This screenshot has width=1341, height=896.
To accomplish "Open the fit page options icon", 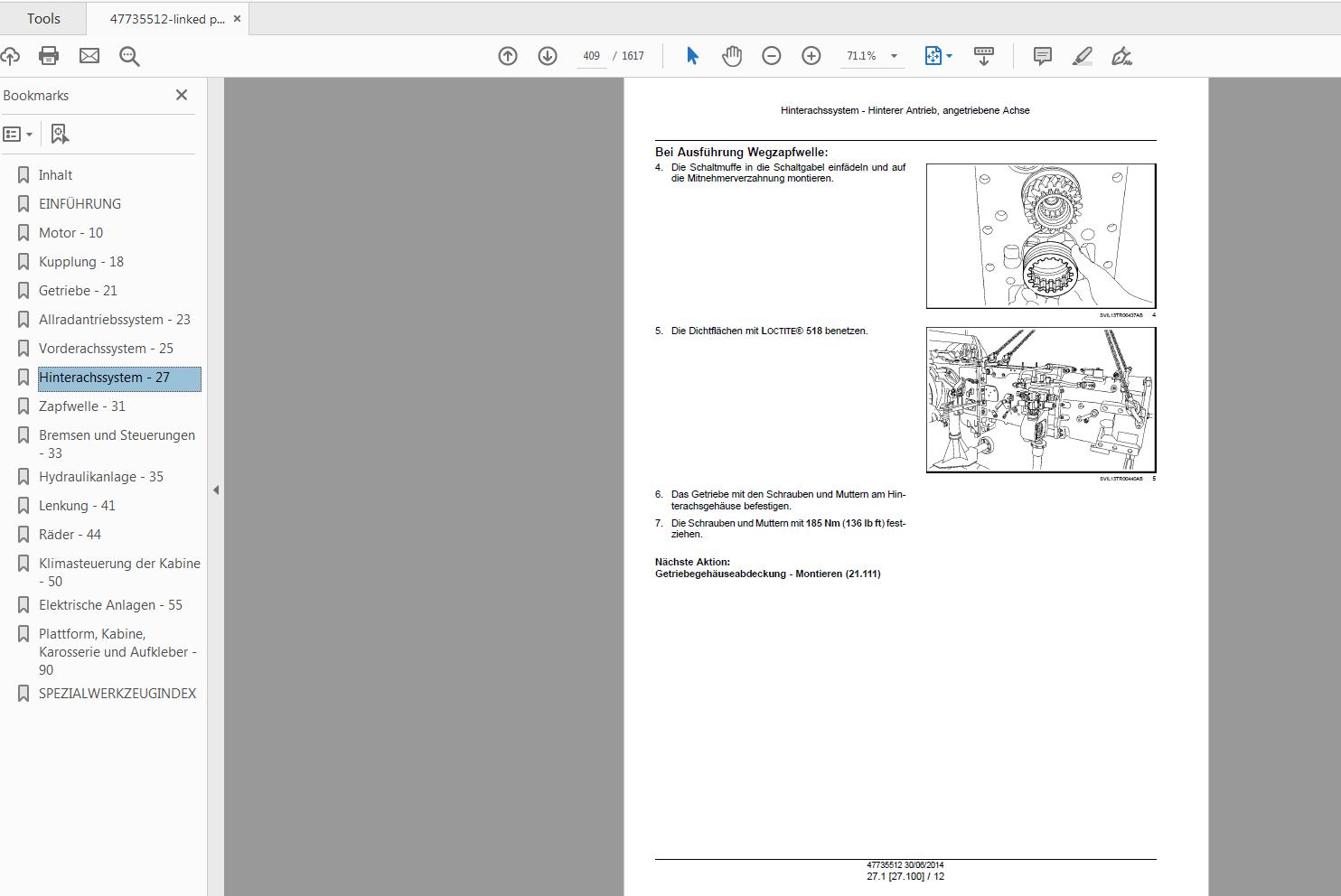I will click(938, 56).
